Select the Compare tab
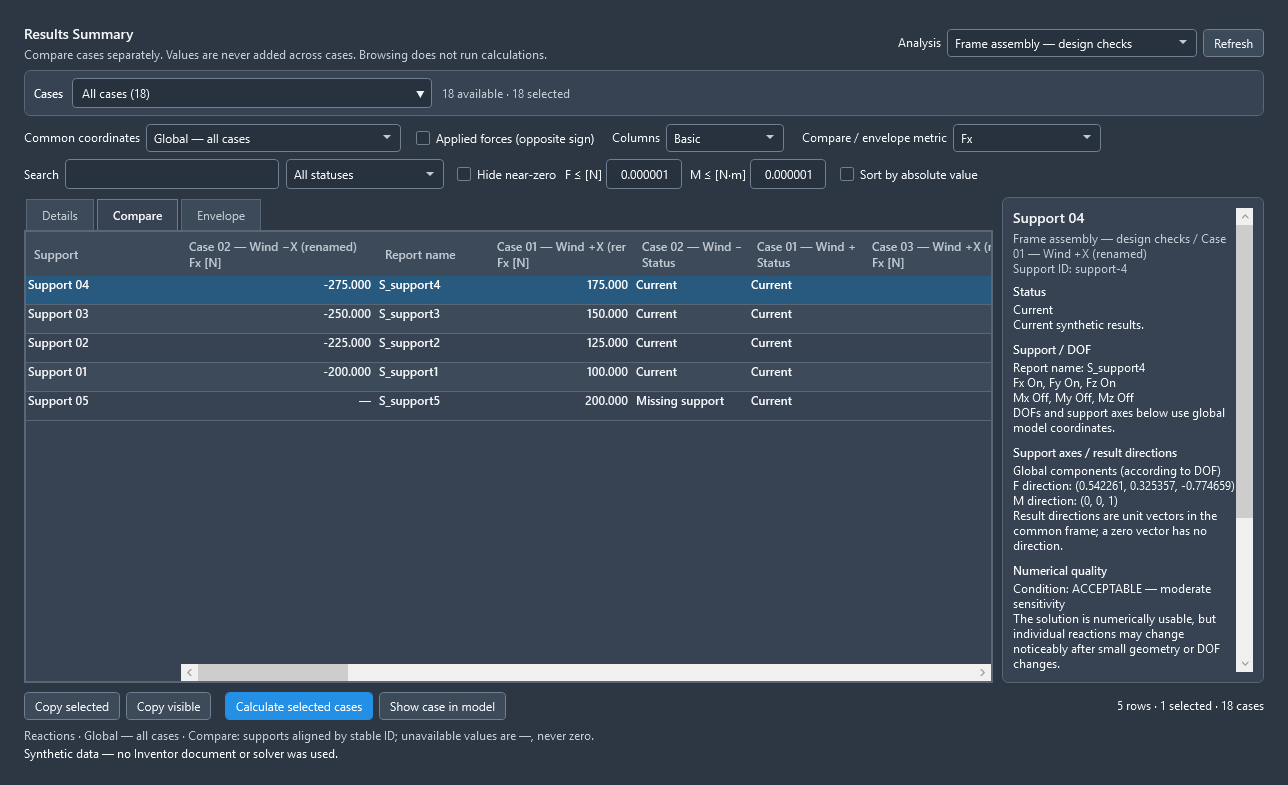 tap(138, 215)
